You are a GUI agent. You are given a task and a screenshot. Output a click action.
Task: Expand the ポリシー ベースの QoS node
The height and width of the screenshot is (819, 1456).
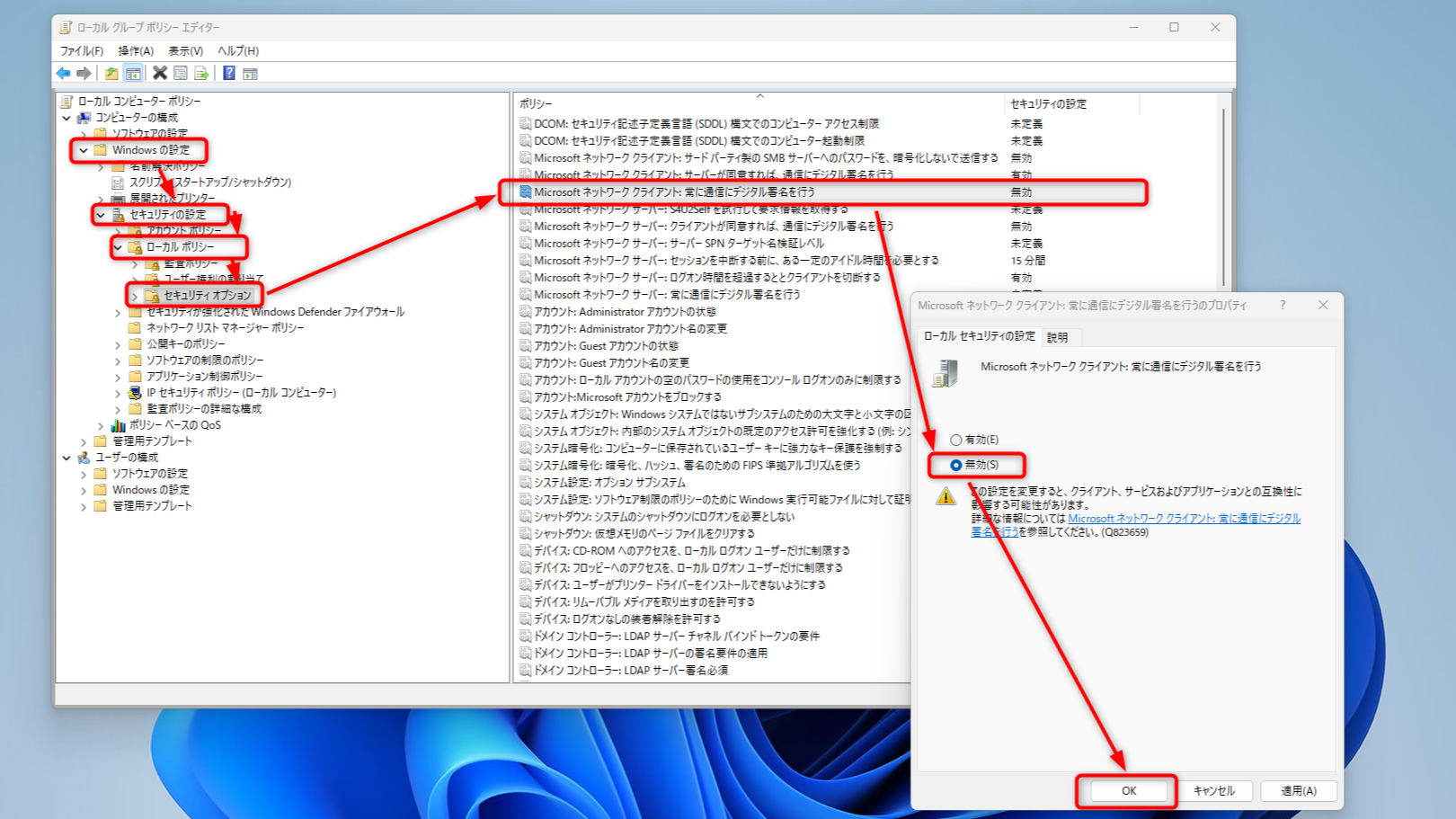[x=101, y=425]
